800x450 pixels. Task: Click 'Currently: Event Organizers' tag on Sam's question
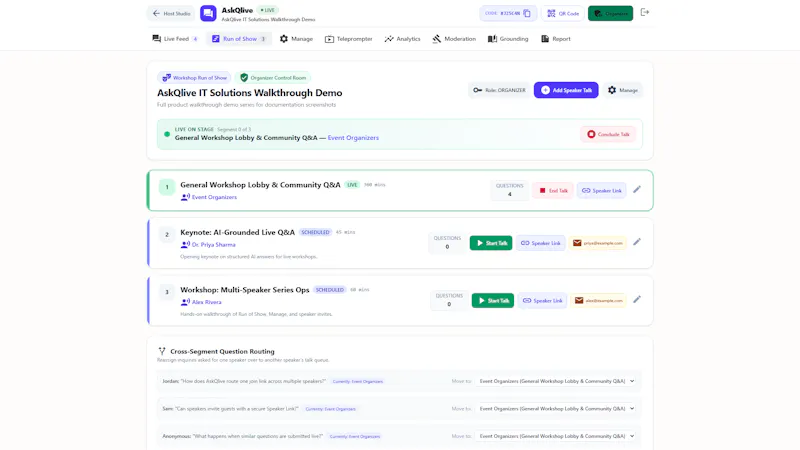[331, 409]
